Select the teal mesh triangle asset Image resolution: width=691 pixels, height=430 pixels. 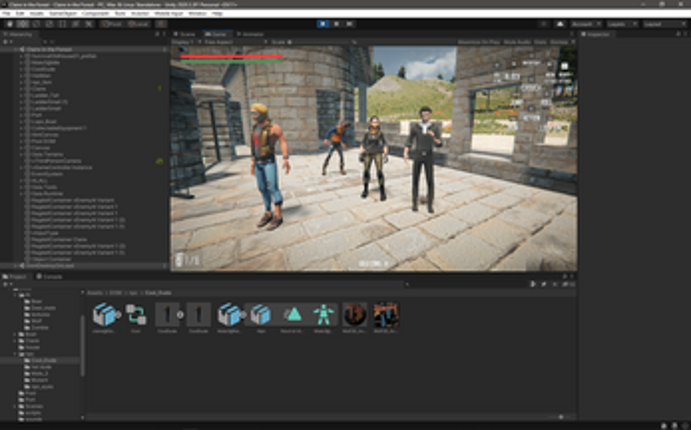tap(293, 314)
